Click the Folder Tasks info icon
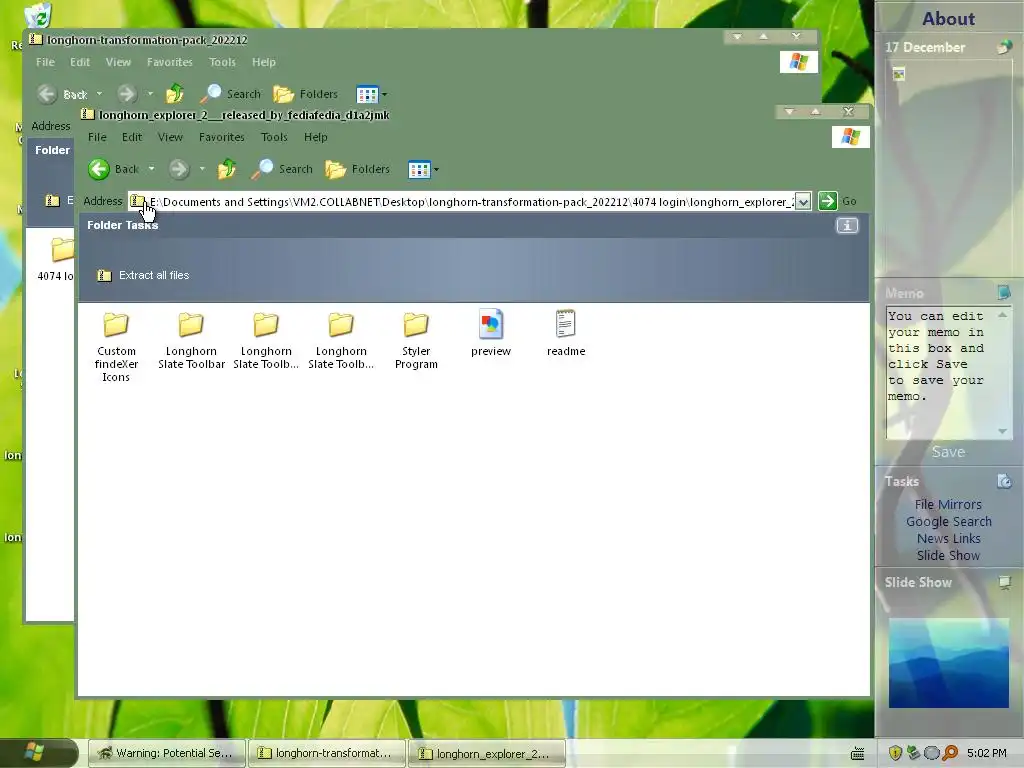 coord(847,225)
